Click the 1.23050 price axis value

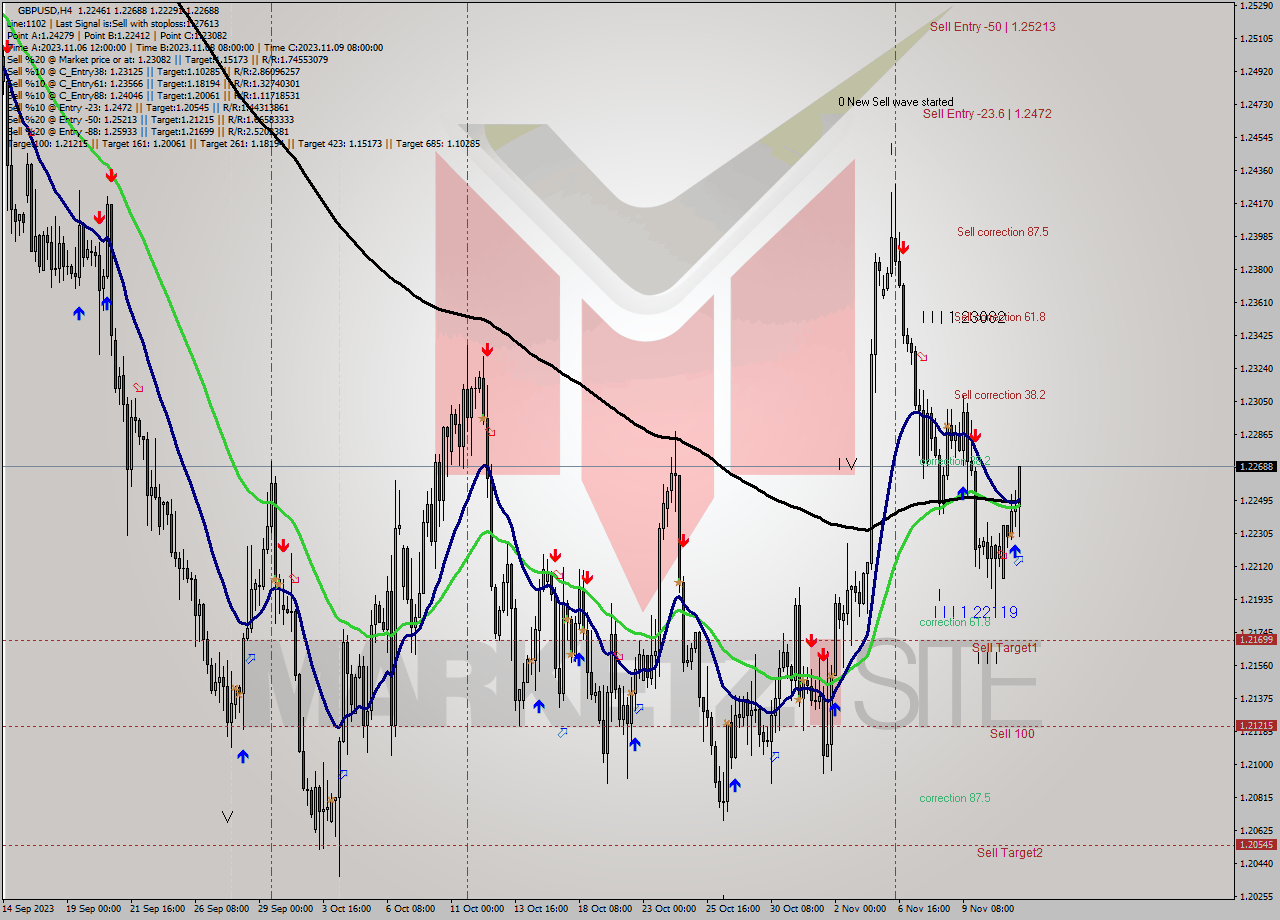[1256, 402]
